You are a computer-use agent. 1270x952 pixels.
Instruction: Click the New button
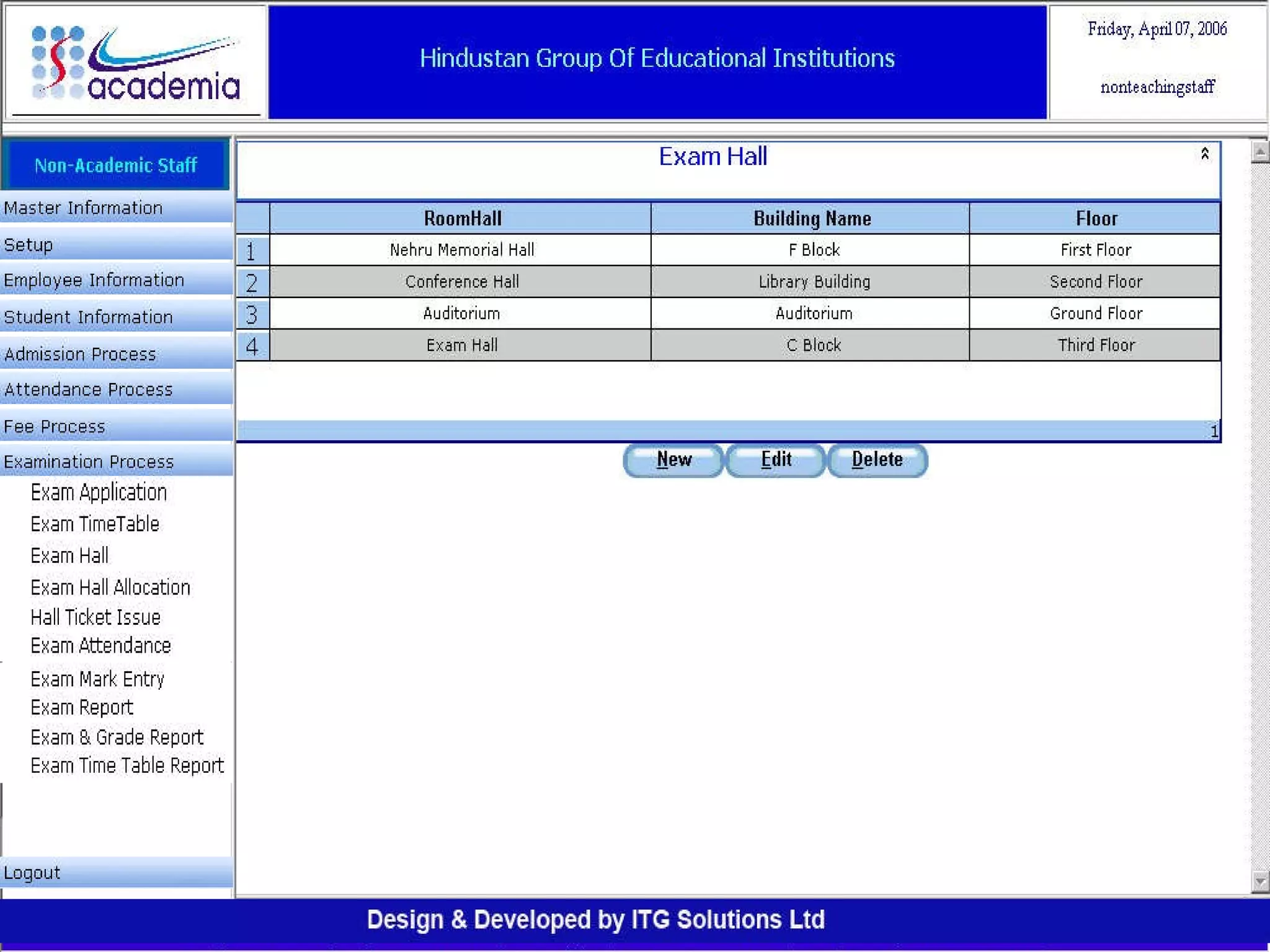coord(673,460)
